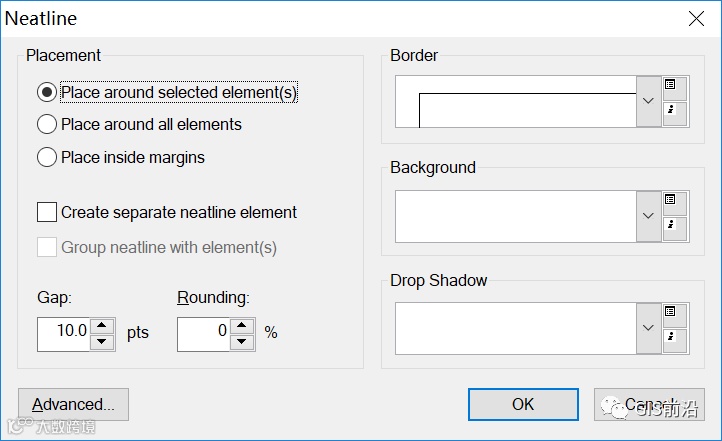Expand the Background dropdown list

pos(648,215)
